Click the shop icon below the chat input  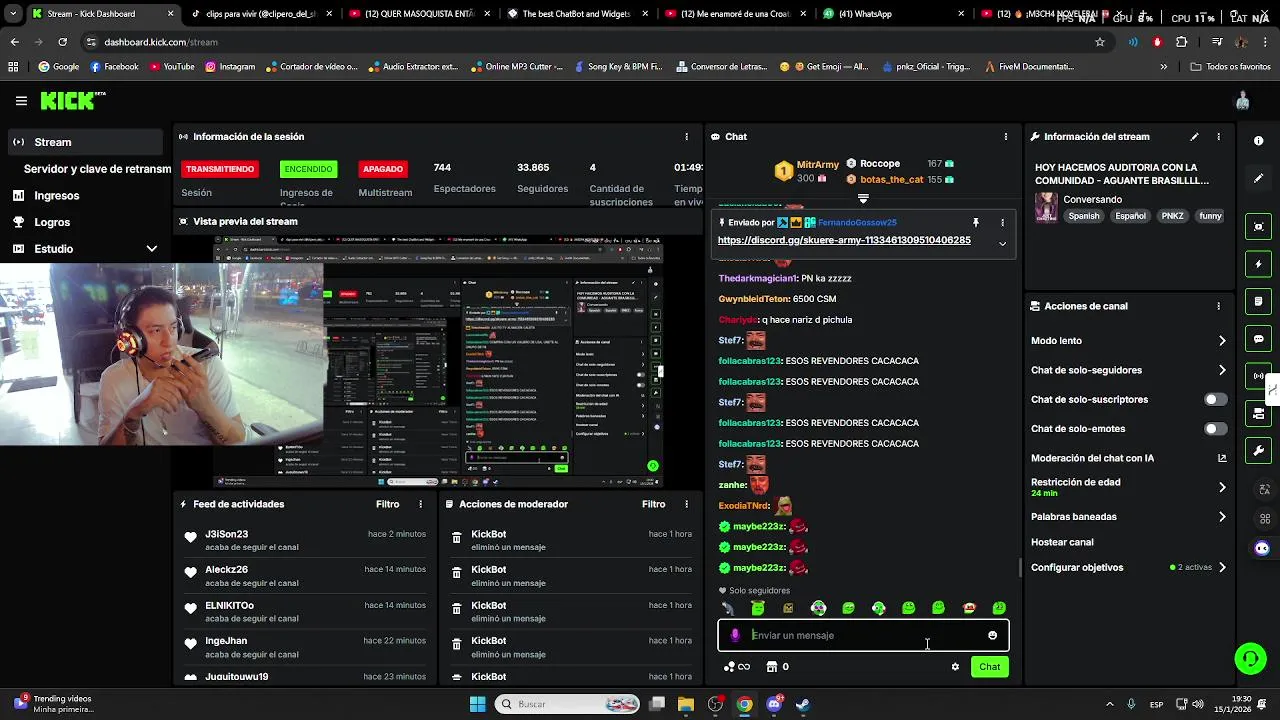coord(772,667)
